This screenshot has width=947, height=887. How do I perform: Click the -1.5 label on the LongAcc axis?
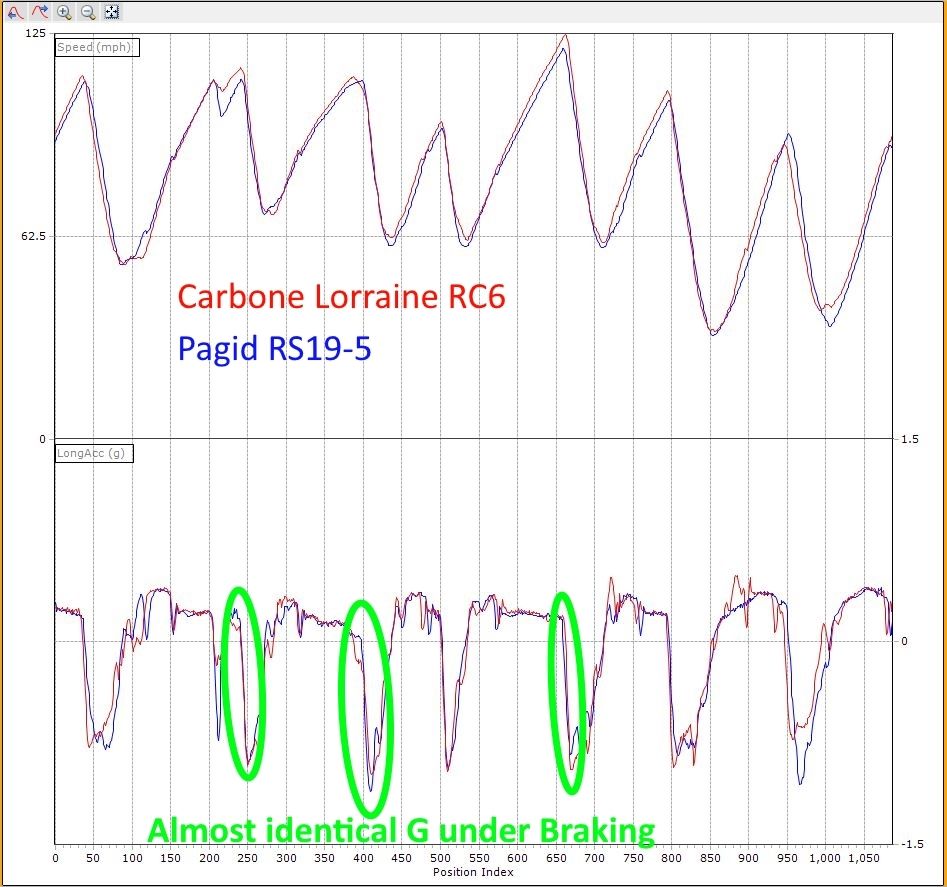(908, 844)
